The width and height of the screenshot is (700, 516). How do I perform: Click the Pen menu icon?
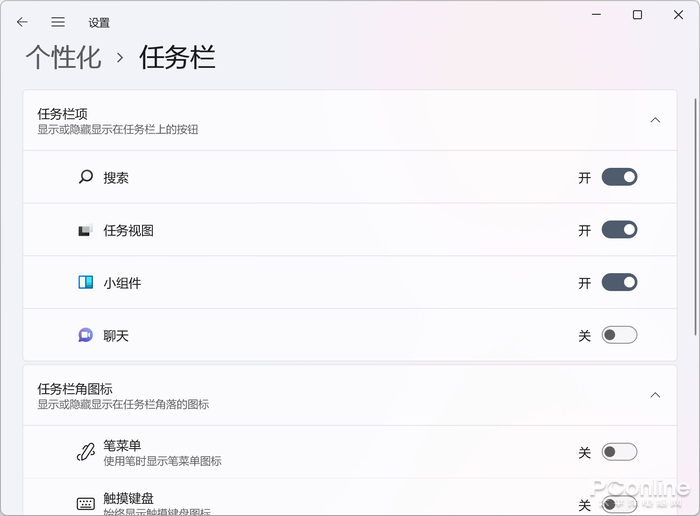point(86,452)
